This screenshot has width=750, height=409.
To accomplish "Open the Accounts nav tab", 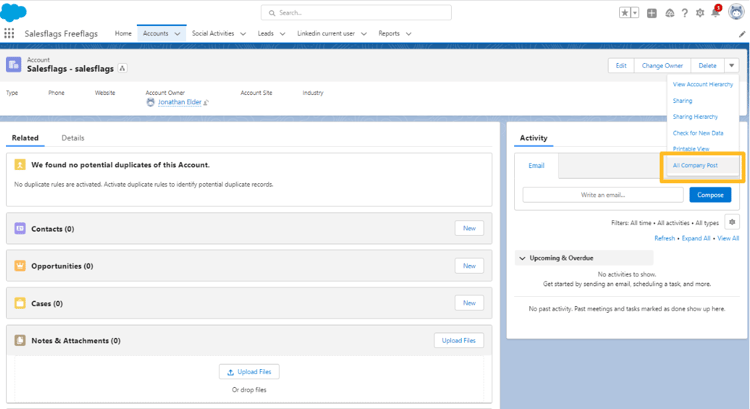I will point(155,33).
